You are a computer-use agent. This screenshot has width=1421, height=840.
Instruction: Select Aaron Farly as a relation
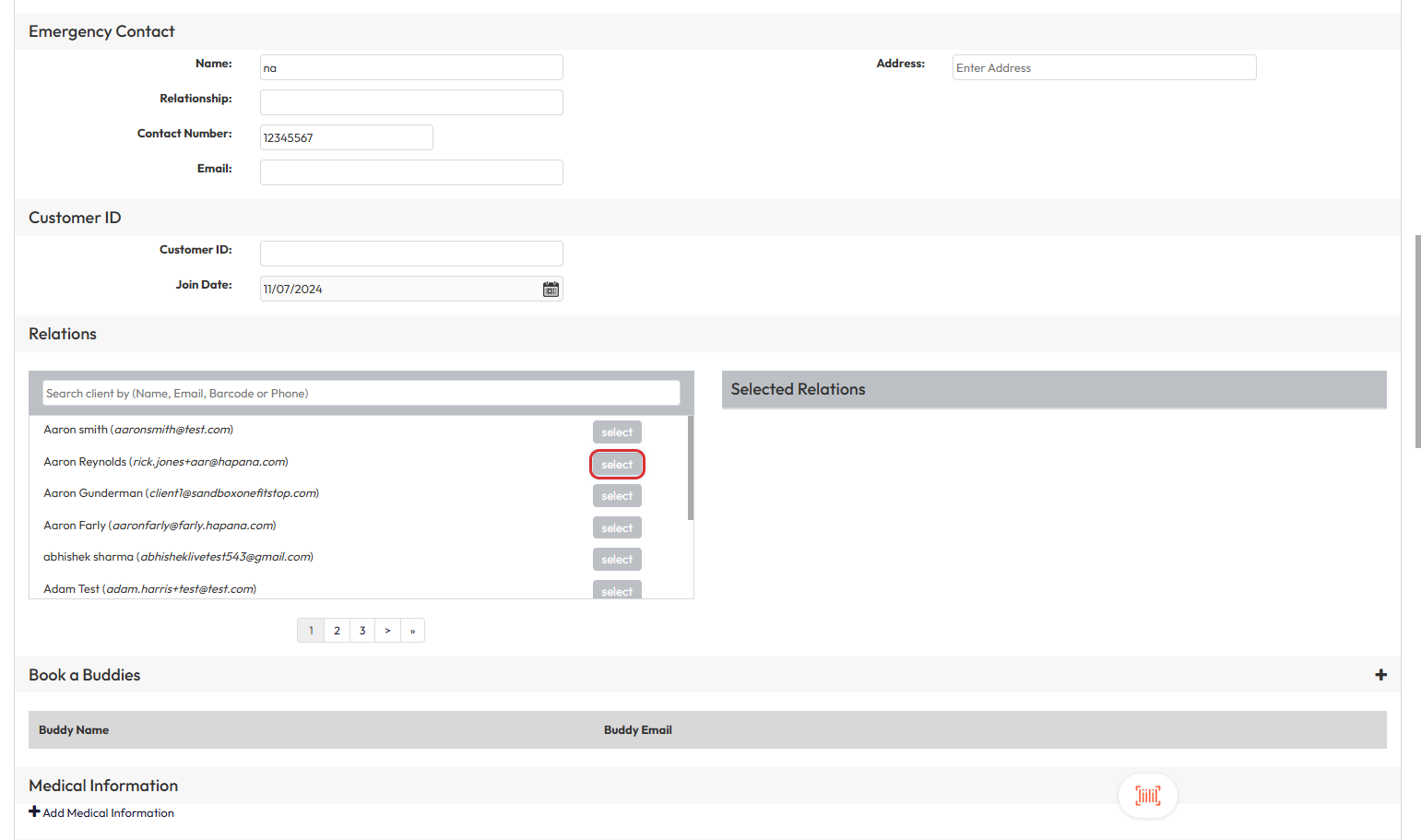(617, 528)
